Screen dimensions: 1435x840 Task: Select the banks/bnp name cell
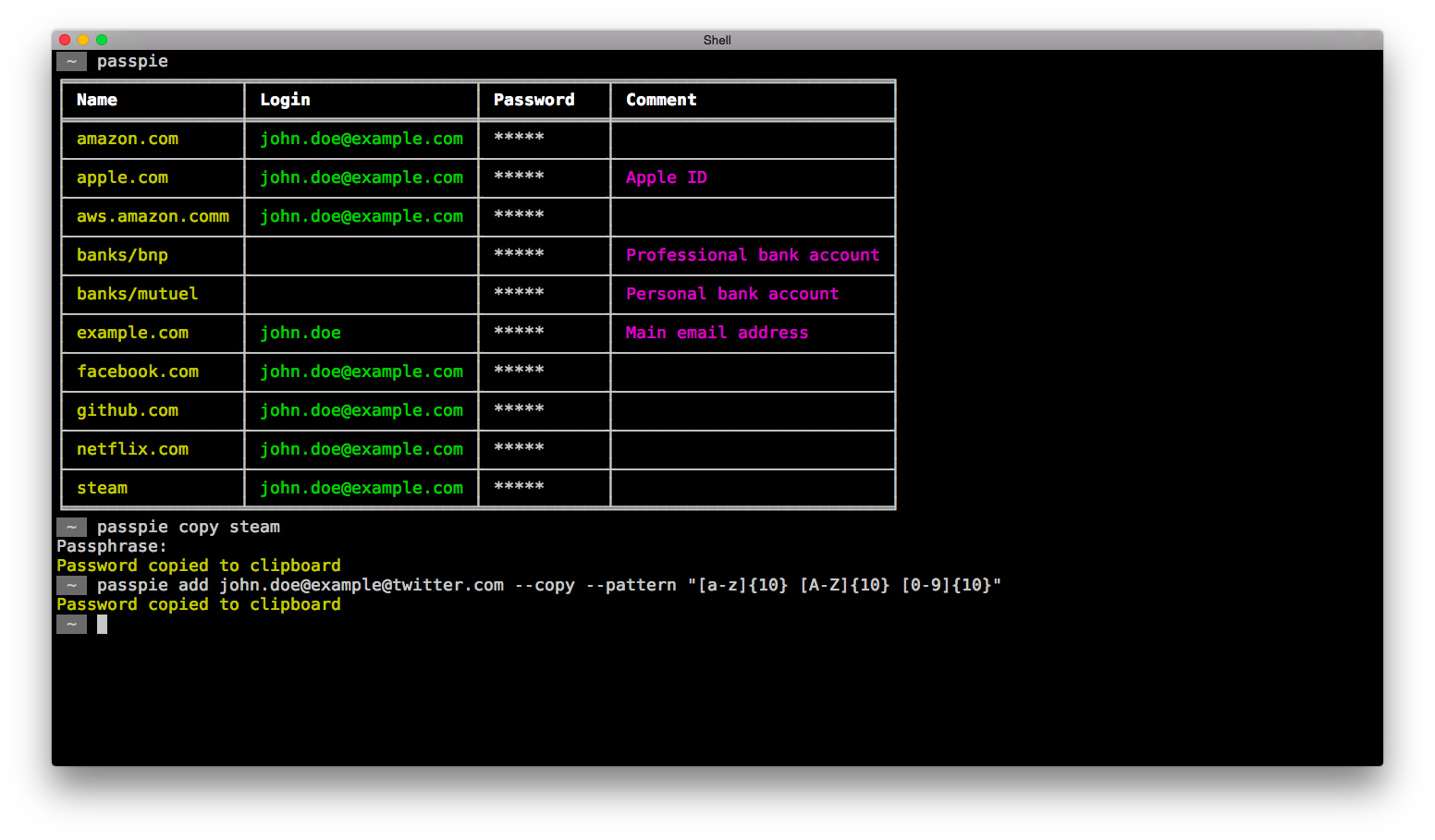click(122, 255)
